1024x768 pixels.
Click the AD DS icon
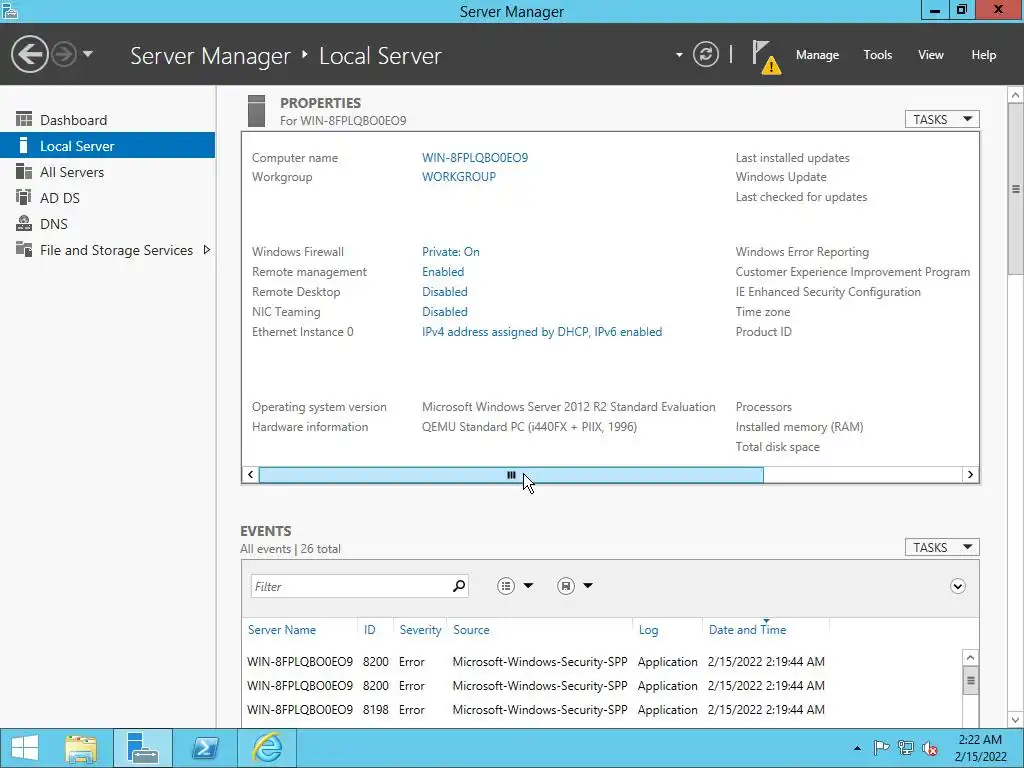click(24, 197)
